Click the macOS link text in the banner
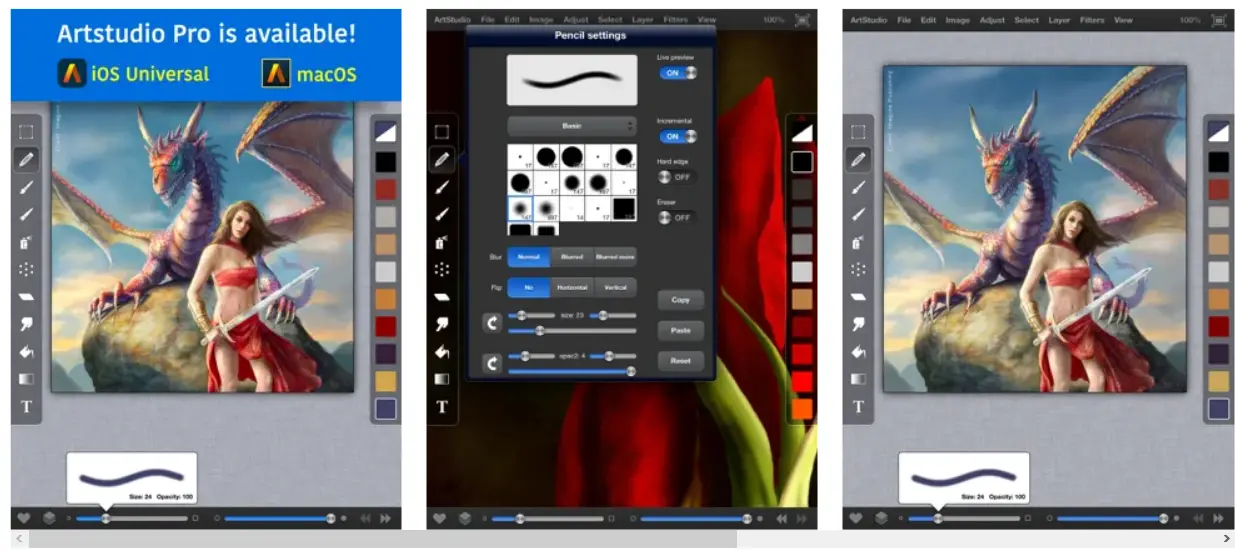 tap(327, 74)
